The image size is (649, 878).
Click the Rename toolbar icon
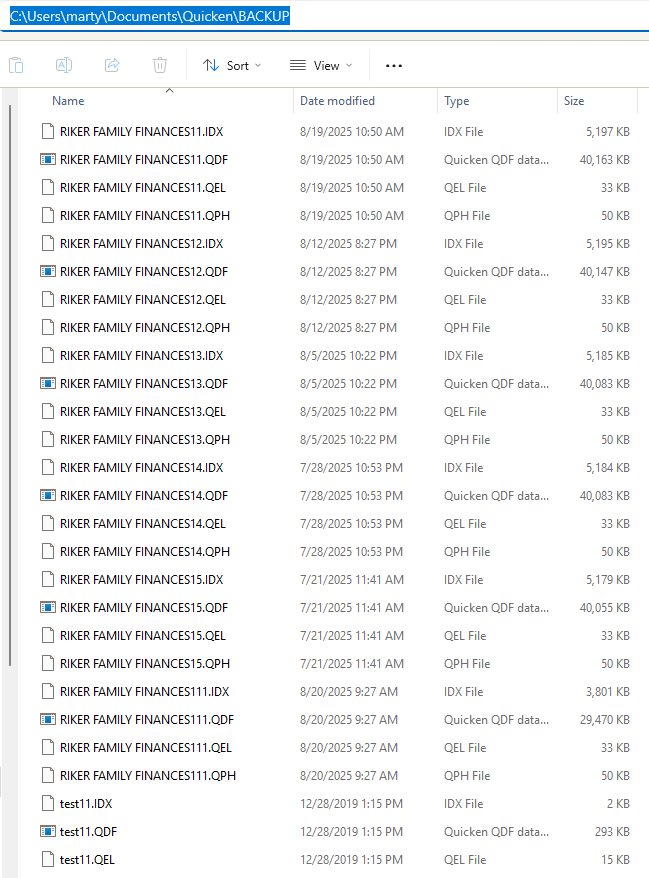click(64, 66)
